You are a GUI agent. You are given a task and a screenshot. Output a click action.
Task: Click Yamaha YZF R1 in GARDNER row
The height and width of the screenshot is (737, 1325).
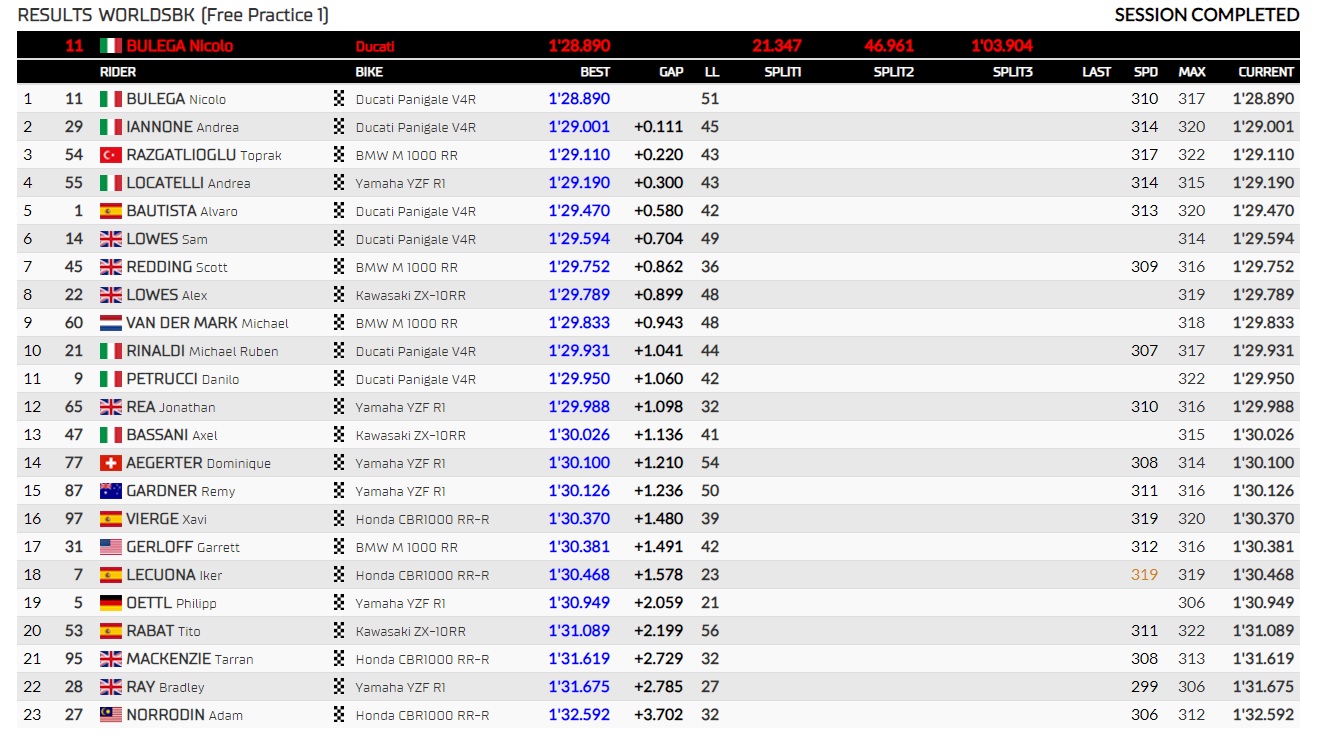[401, 491]
